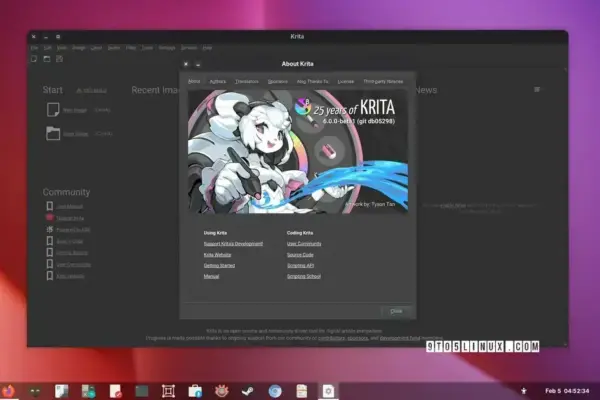Open the Scripting School link
Viewport: 600px width, 400px height.
[304, 276]
